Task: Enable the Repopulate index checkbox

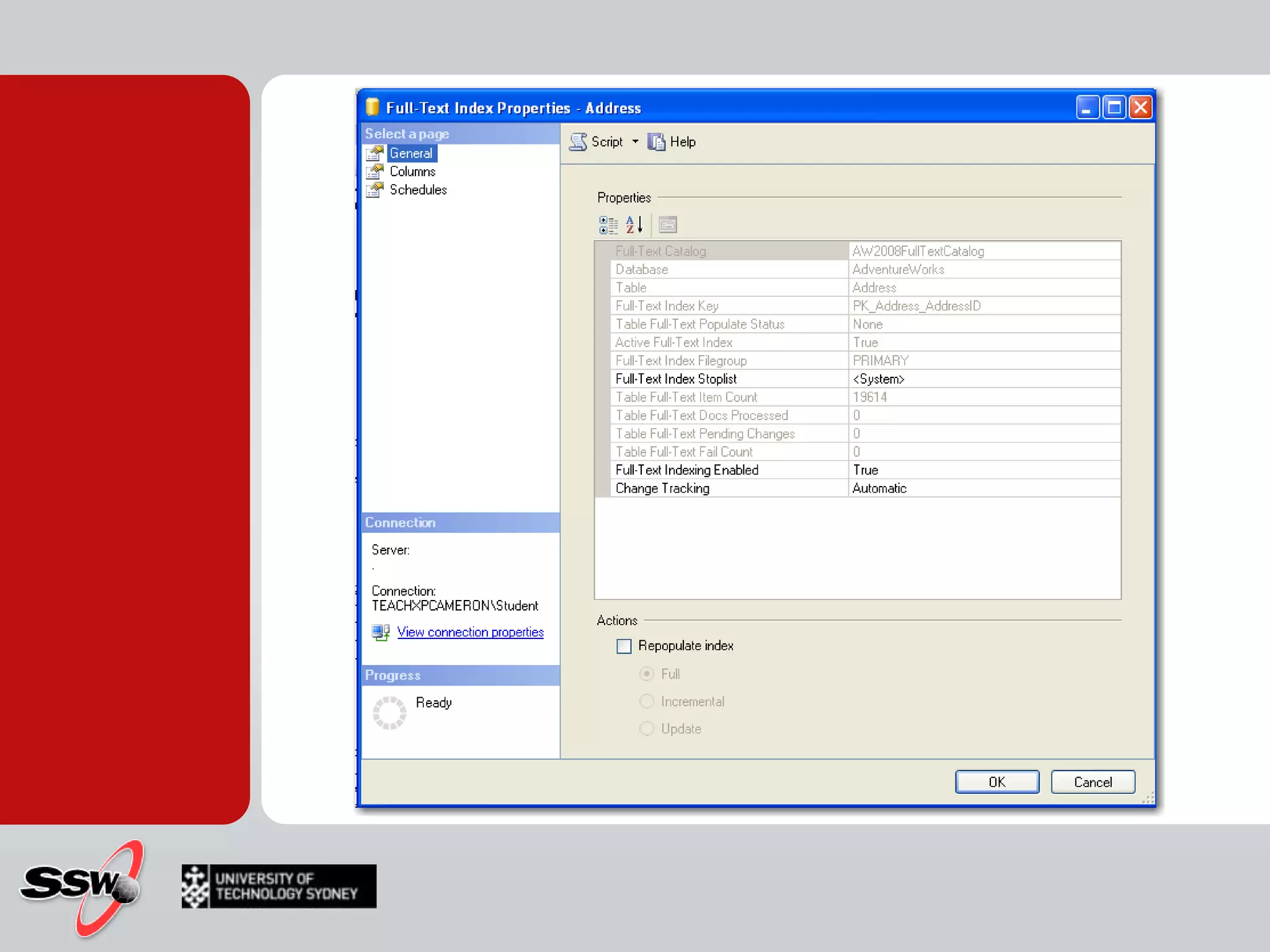Action: [x=624, y=646]
